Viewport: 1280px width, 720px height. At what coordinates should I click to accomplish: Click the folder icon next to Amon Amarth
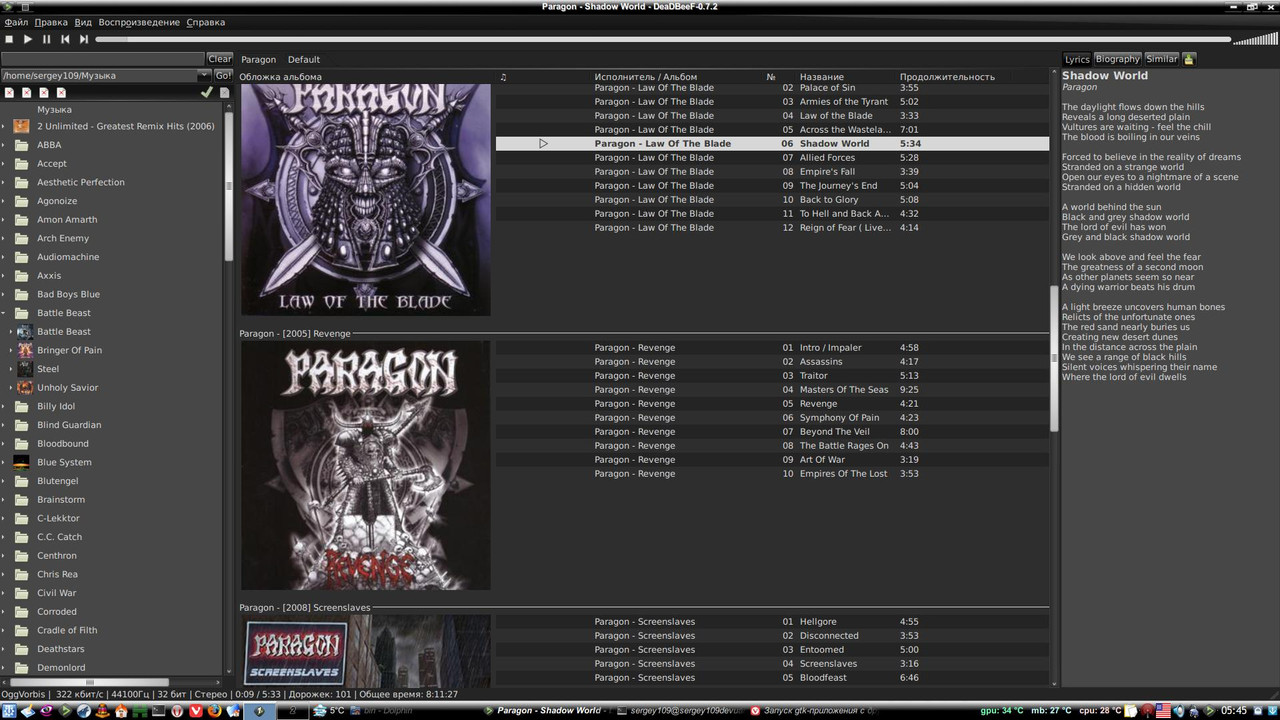21,220
